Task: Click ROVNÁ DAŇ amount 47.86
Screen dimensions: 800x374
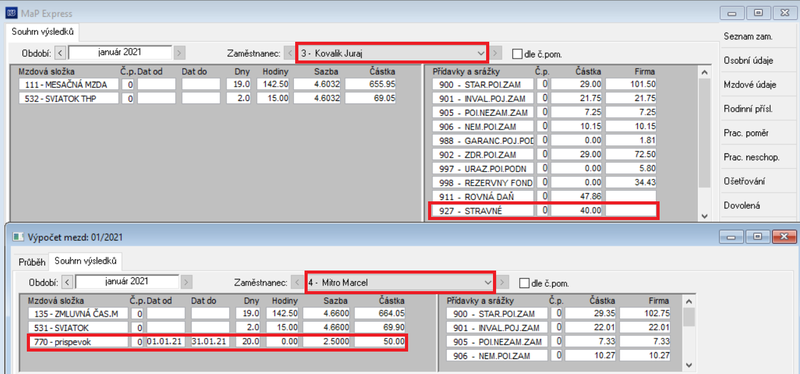Action: (577, 196)
